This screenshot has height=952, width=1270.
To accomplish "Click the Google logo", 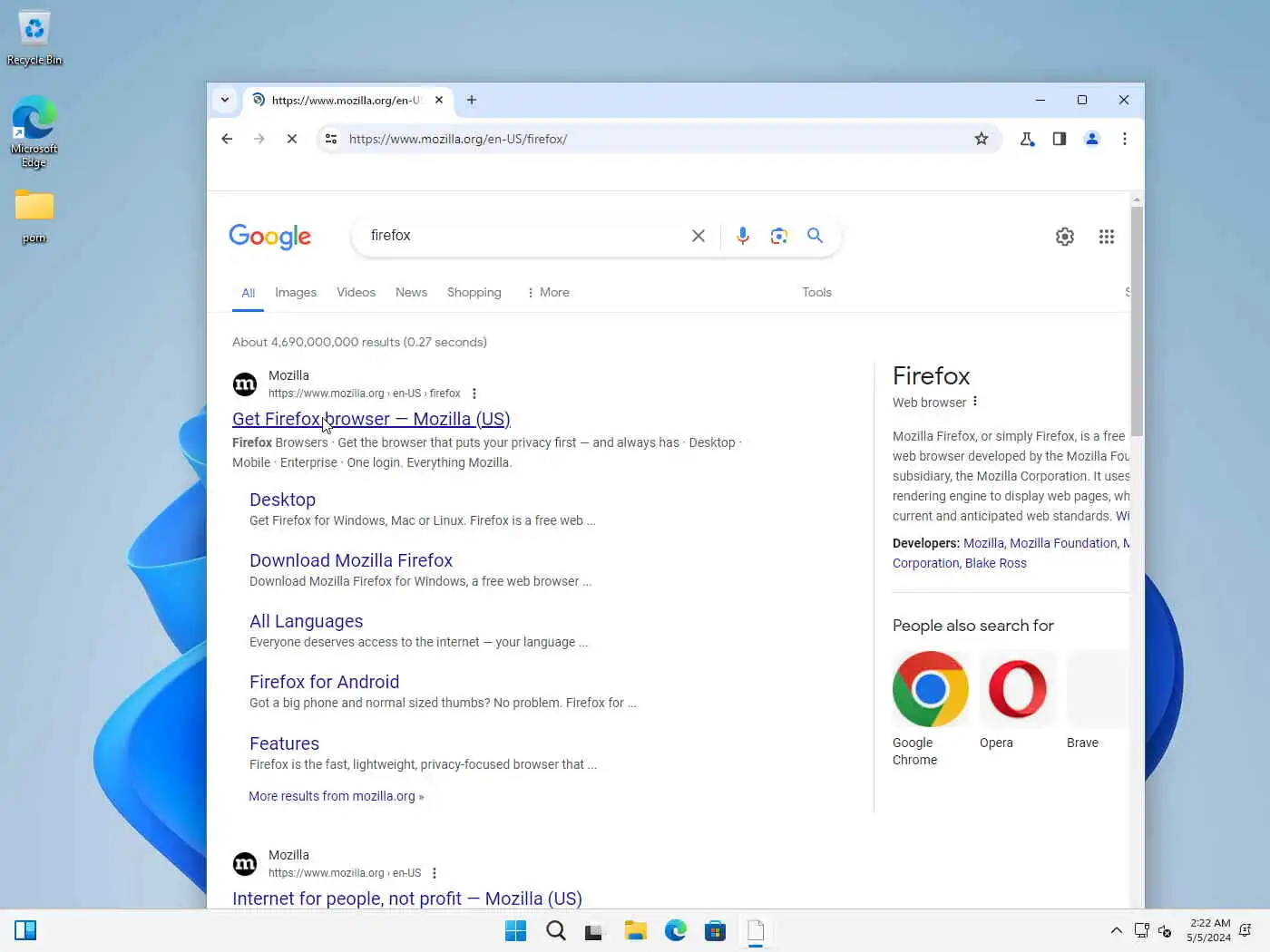I will [x=270, y=237].
